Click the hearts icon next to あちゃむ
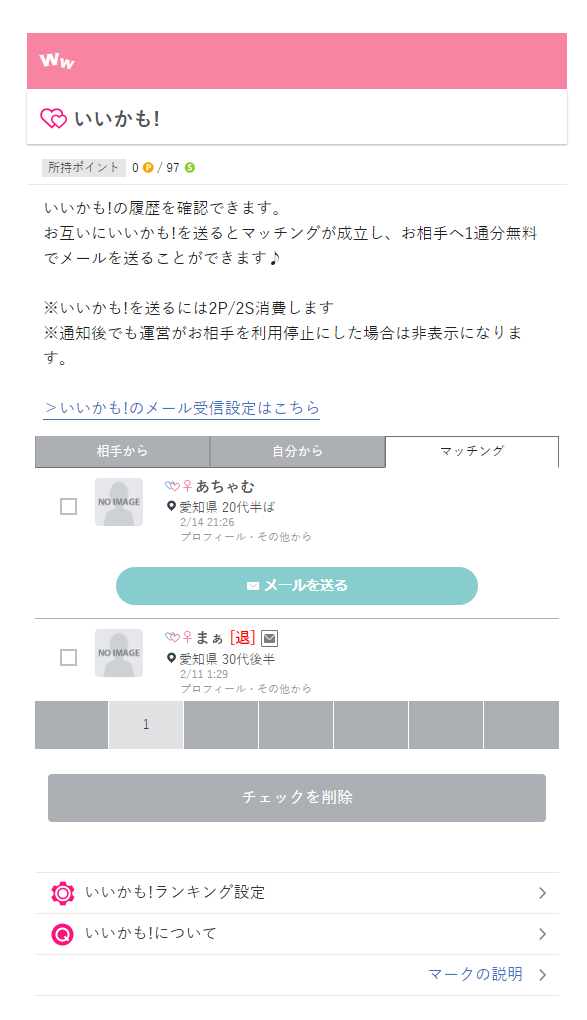 click(x=172, y=486)
